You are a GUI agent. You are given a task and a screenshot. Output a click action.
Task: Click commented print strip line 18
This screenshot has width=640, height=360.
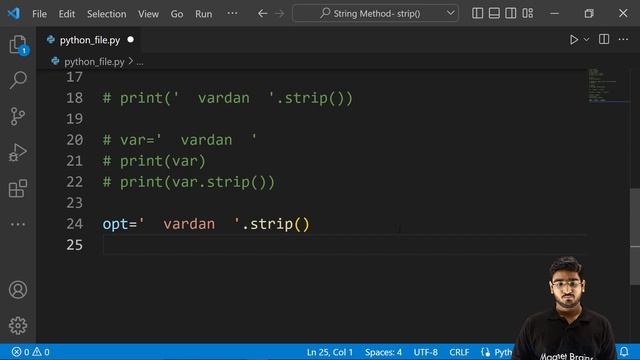coord(228,98)
